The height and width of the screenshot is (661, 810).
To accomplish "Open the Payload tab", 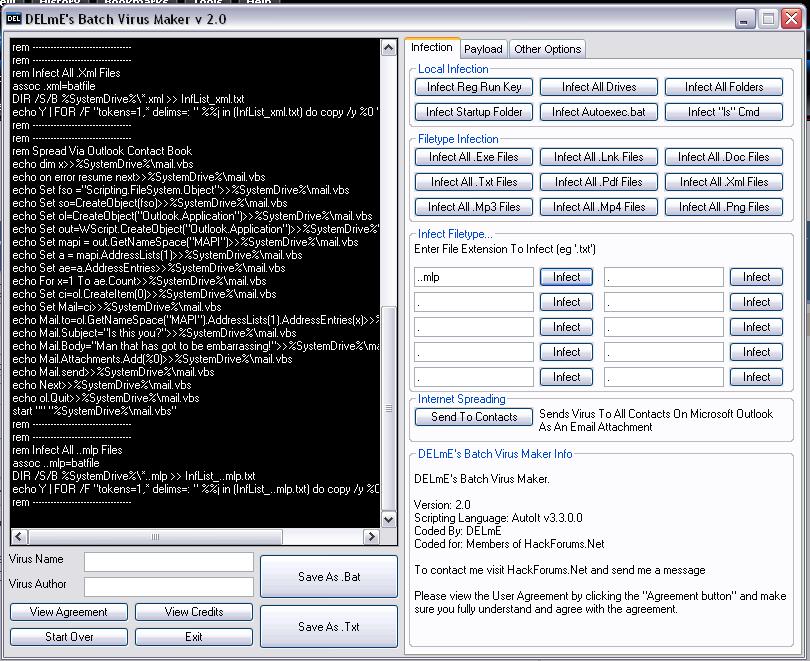I will click(x=483, y=49).
